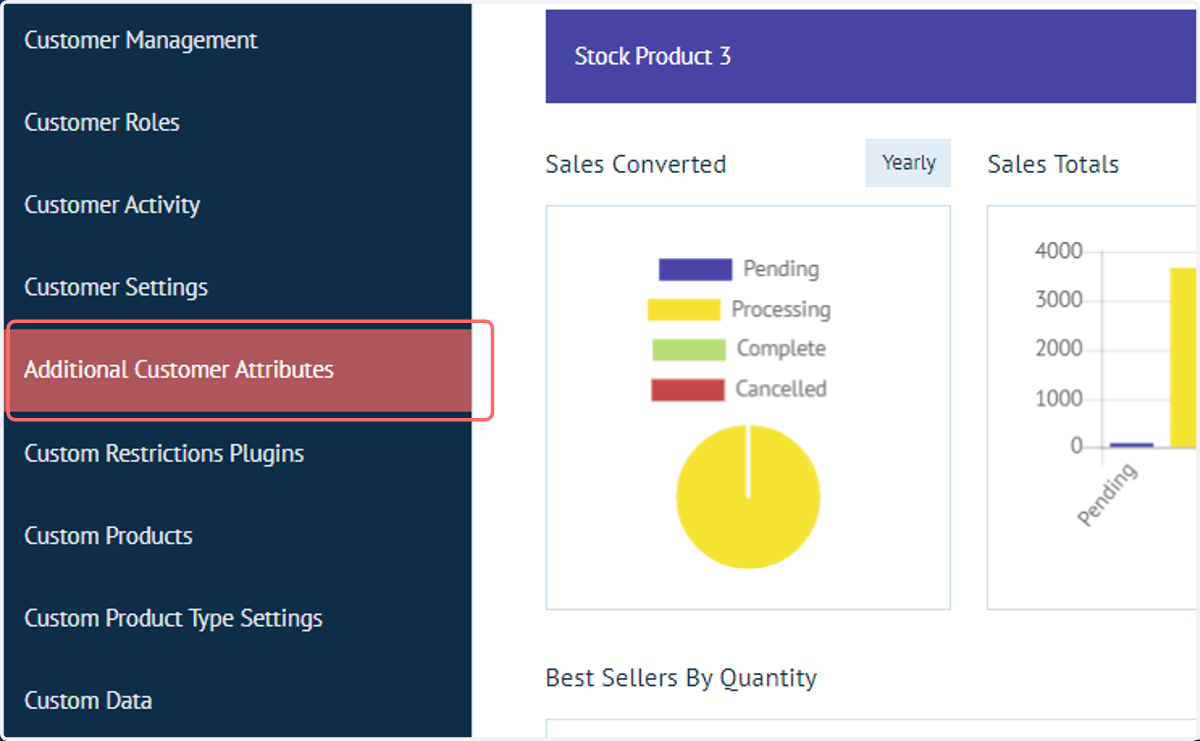Click the 3000 axis label
The width and height of the screenshot is (1200, 741).
pos(1059,300)
